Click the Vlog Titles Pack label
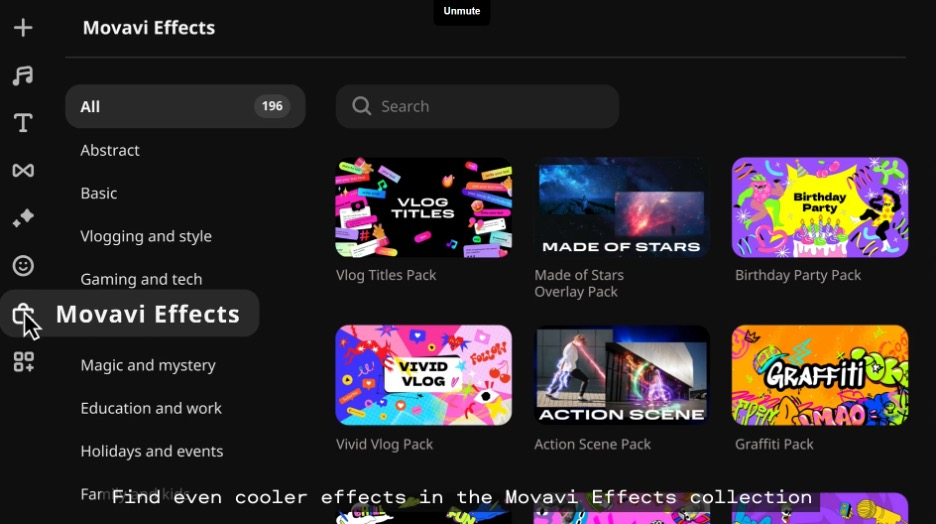Image resolution: width=936 pixels, height=524 pixels. 386,275
